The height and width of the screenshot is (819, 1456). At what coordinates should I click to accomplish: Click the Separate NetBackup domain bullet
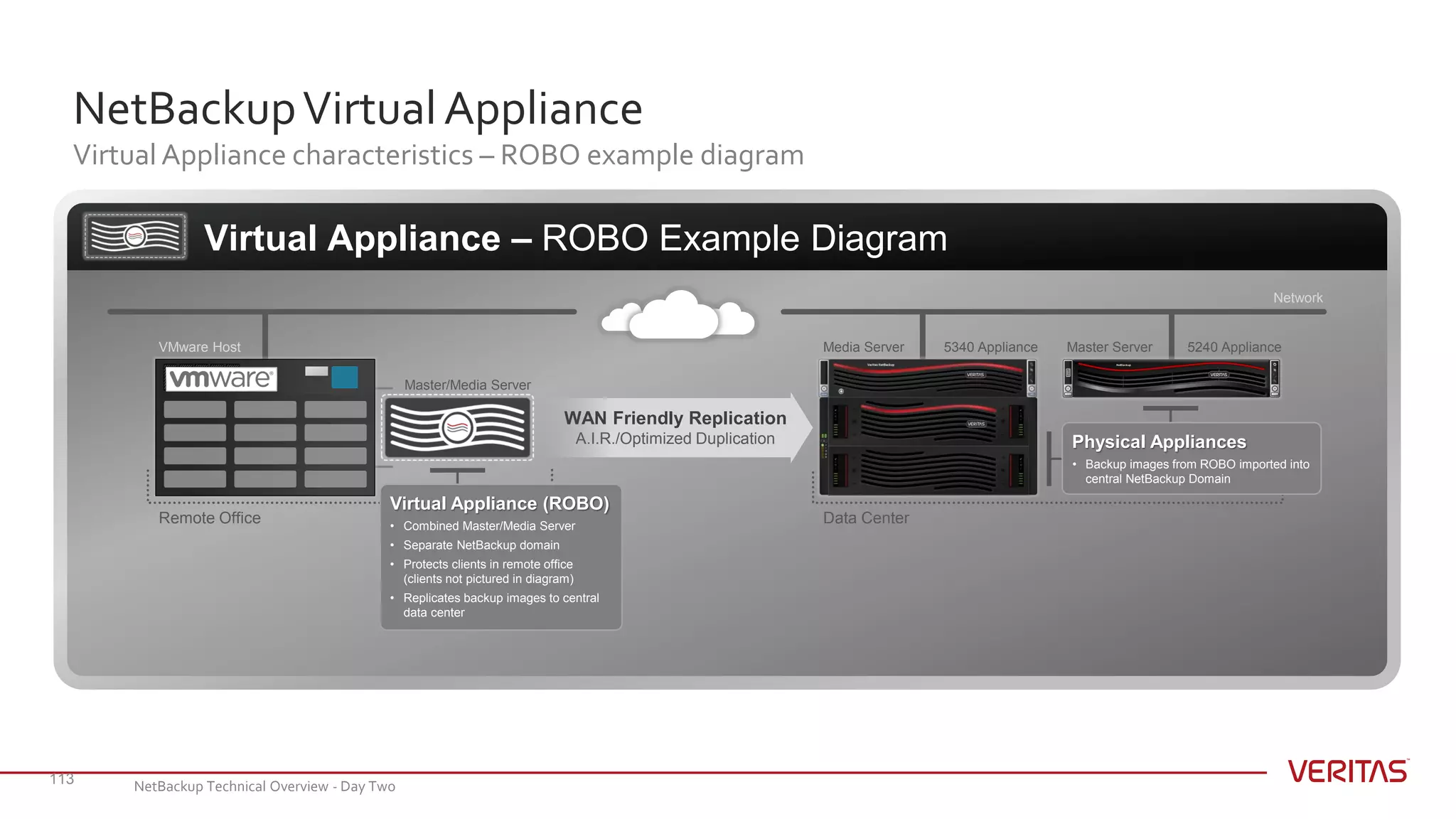click(x=481, y=545)
